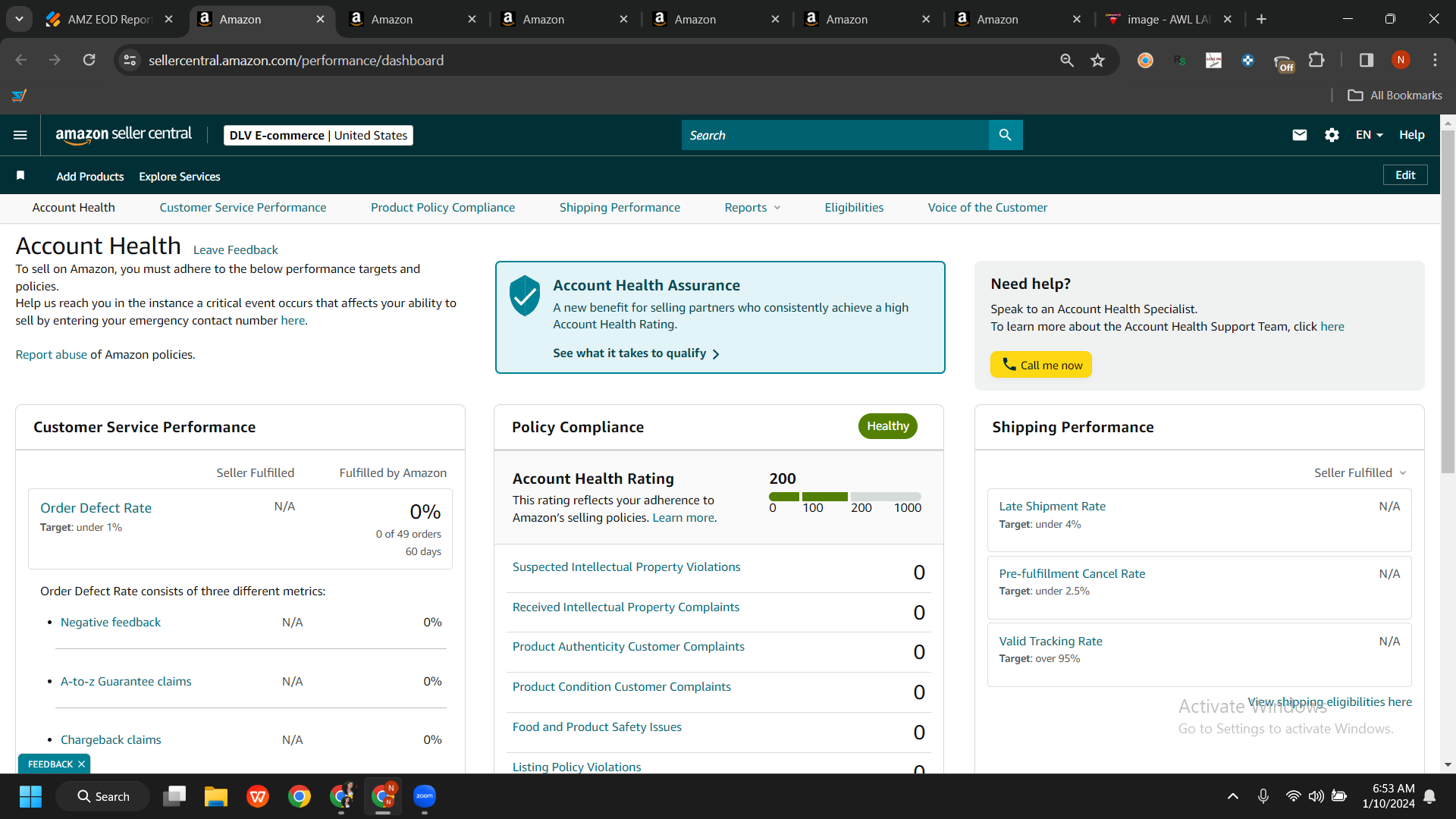Switch to Product Policy Compliance tab

click(x=443, y=208)
